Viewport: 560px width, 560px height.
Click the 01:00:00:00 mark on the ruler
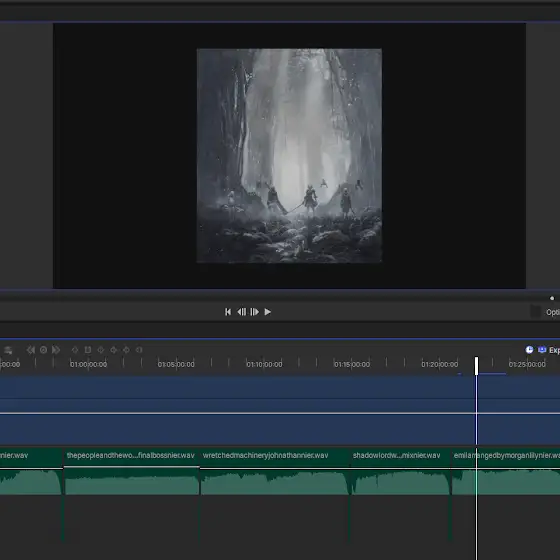pyautogui.click(x=88, y=364)
